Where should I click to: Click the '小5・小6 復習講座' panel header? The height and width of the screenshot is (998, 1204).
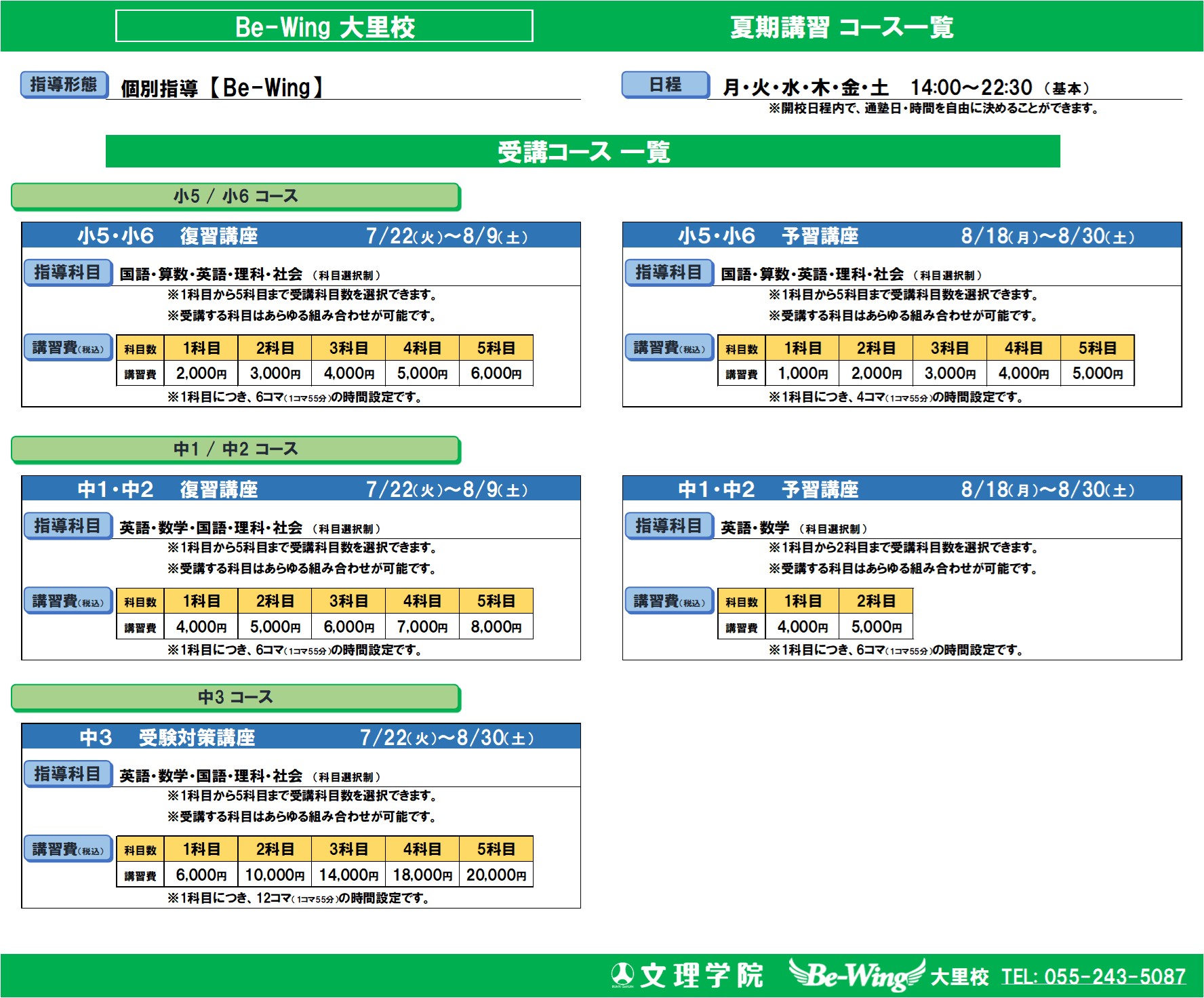coord(301,235)
